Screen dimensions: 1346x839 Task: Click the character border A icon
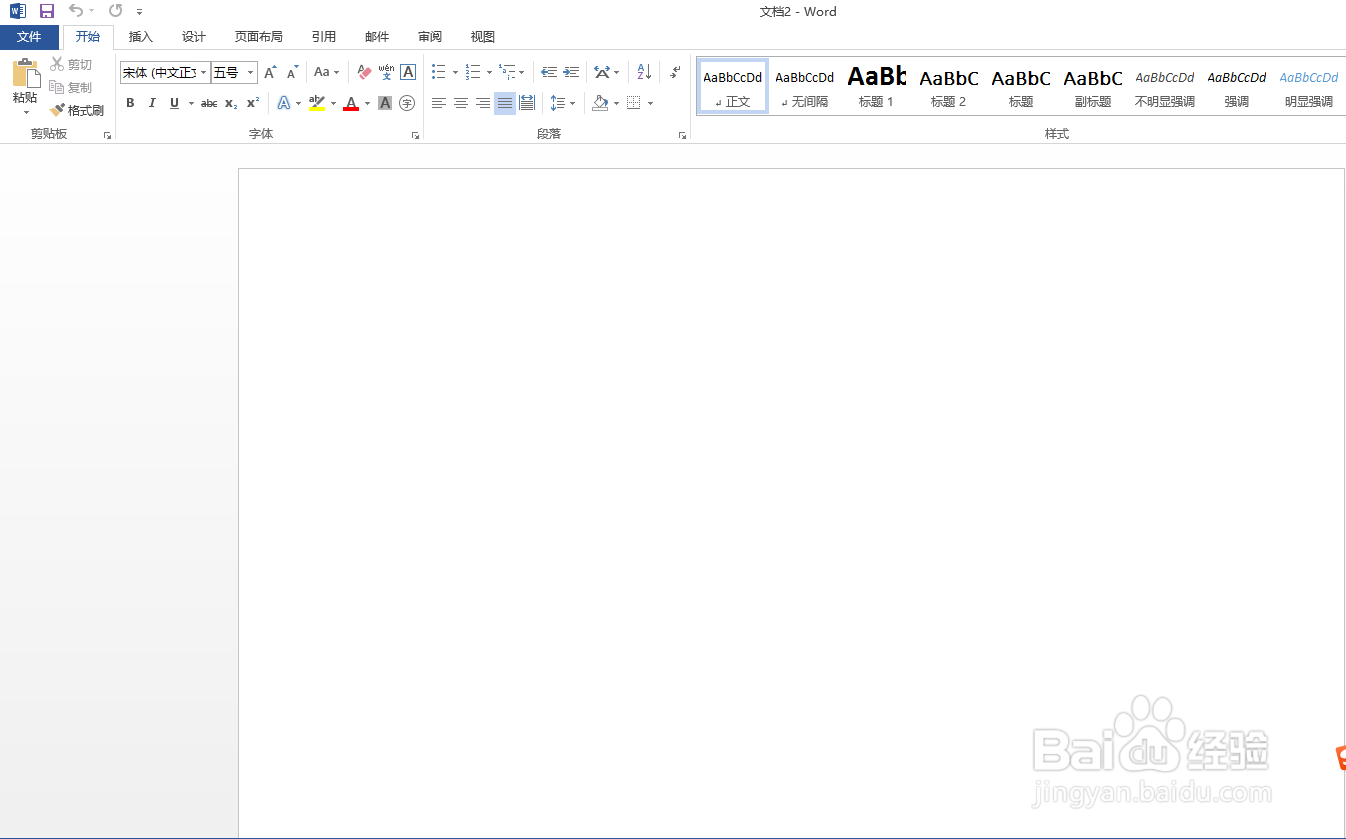click(x=408, y=72)
